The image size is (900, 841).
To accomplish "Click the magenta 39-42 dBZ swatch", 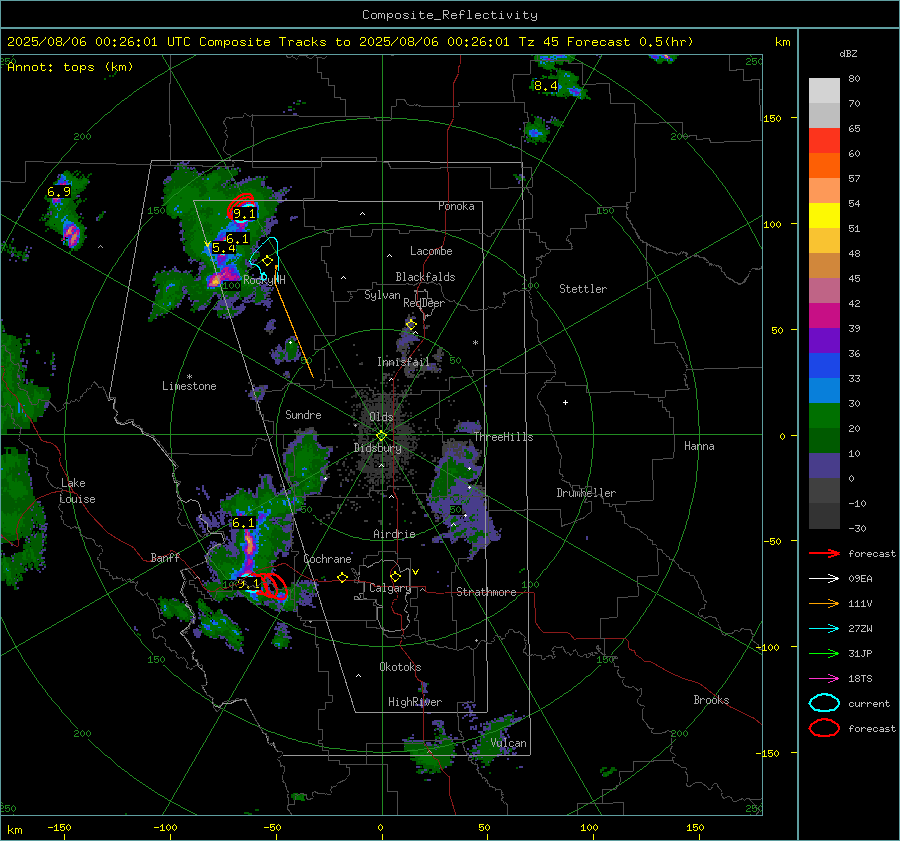I will click(x=824, y=316).
